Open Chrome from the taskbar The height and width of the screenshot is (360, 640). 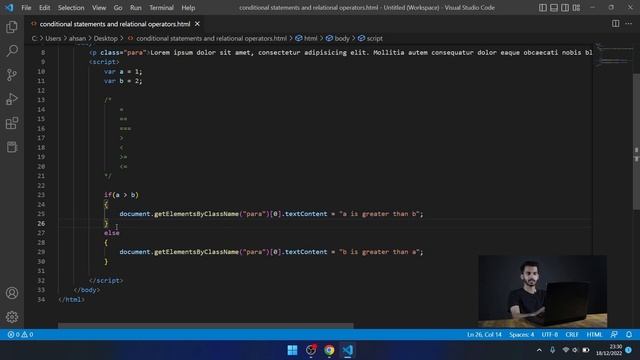coord(329,350)
